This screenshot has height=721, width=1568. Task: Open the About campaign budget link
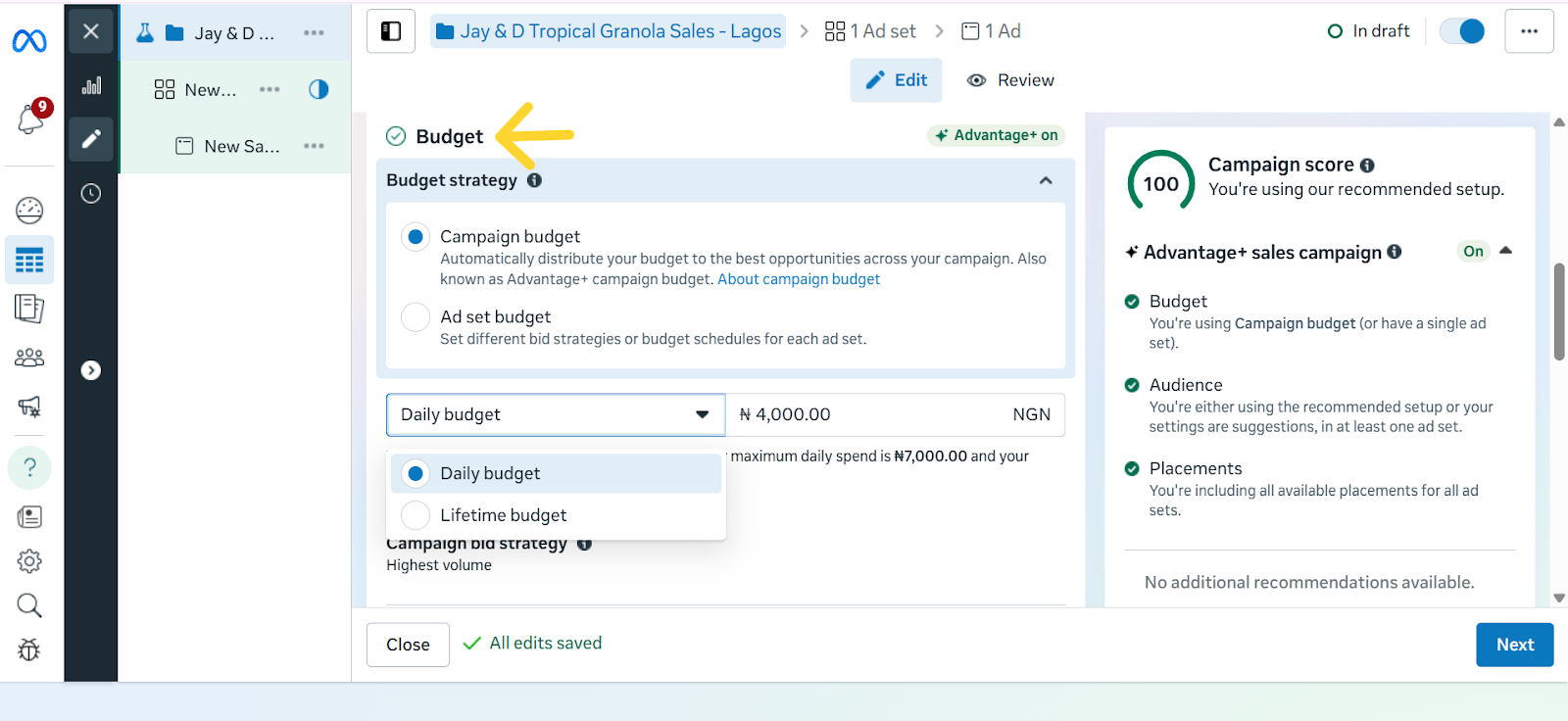(798, 278)
